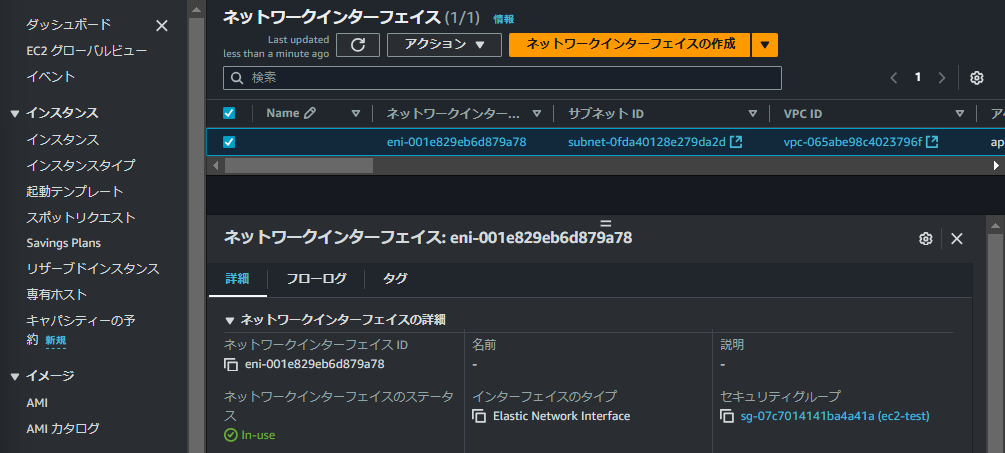Click the search magnifier icon
Image resolution: width=1005 pixels, height=453 pixels.
tap(237, 78)
